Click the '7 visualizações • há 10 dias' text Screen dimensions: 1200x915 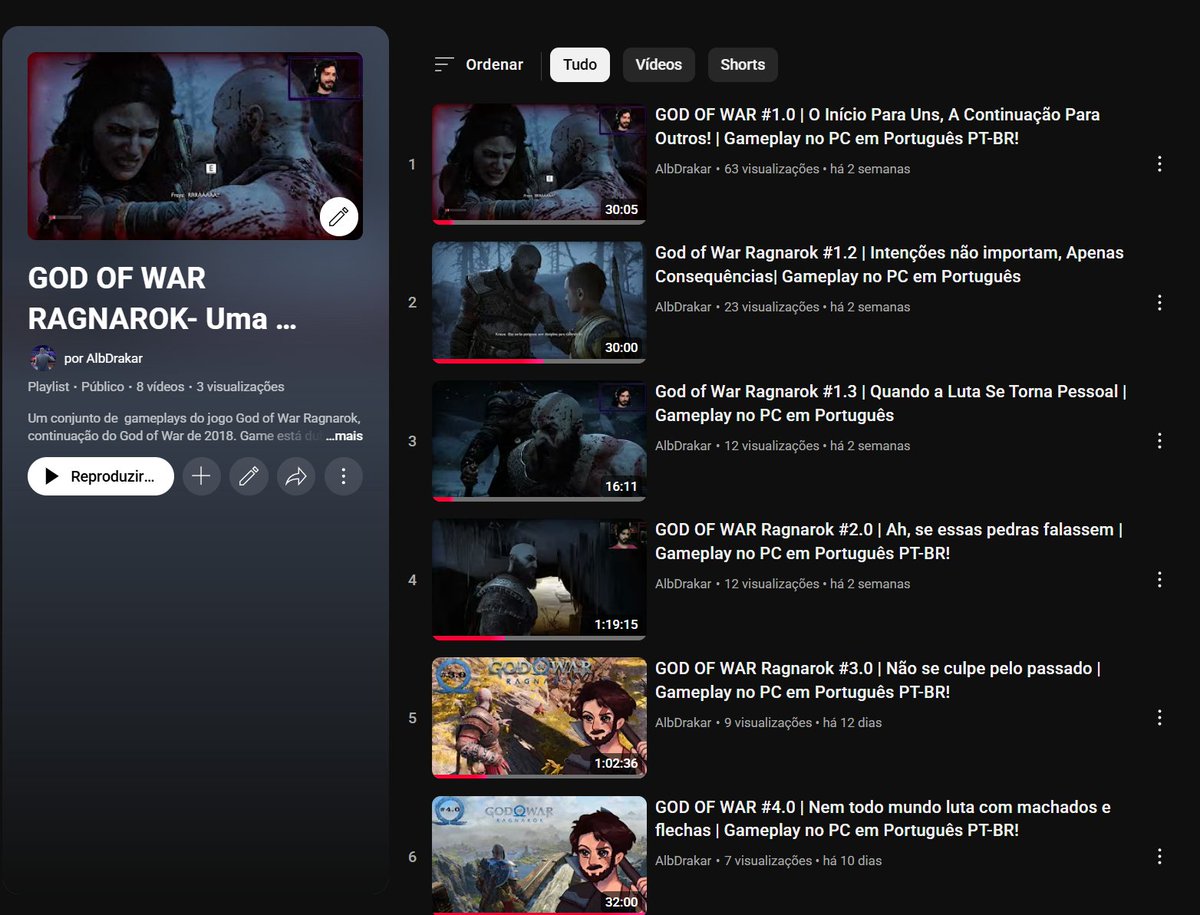803,860
